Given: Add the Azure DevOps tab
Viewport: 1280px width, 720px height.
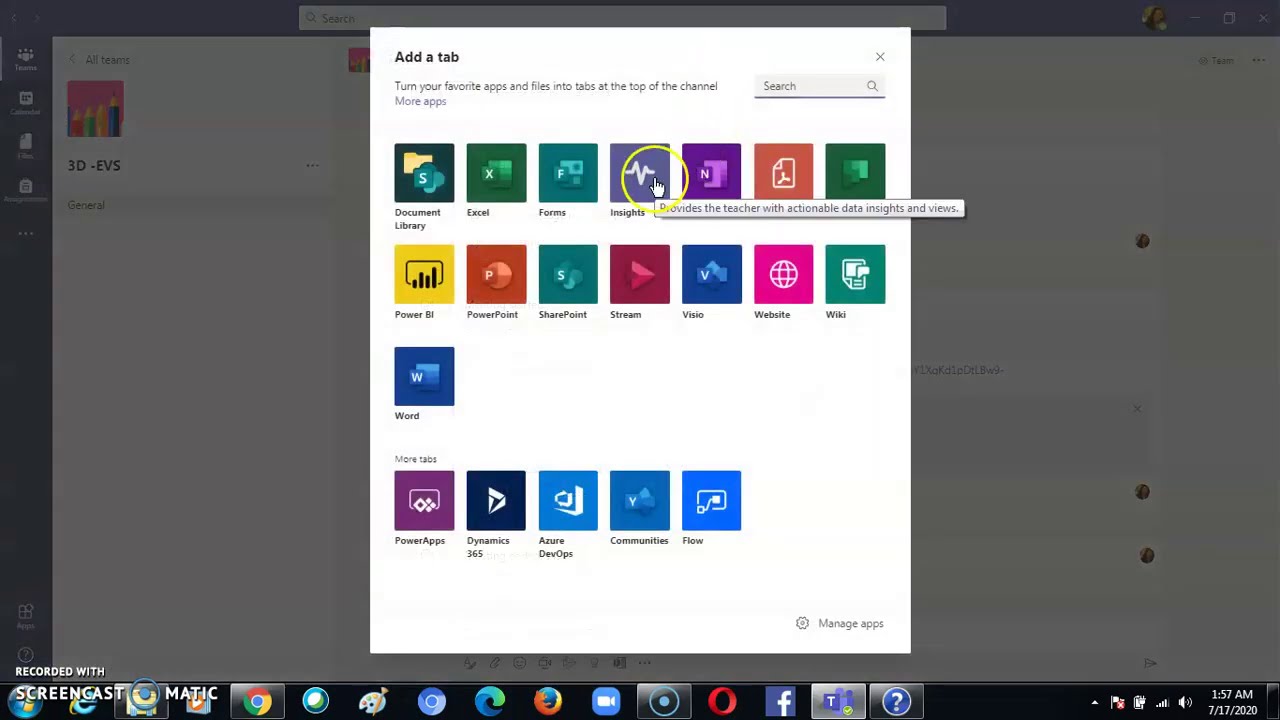Looking at the screenshot, I should 568,500.
